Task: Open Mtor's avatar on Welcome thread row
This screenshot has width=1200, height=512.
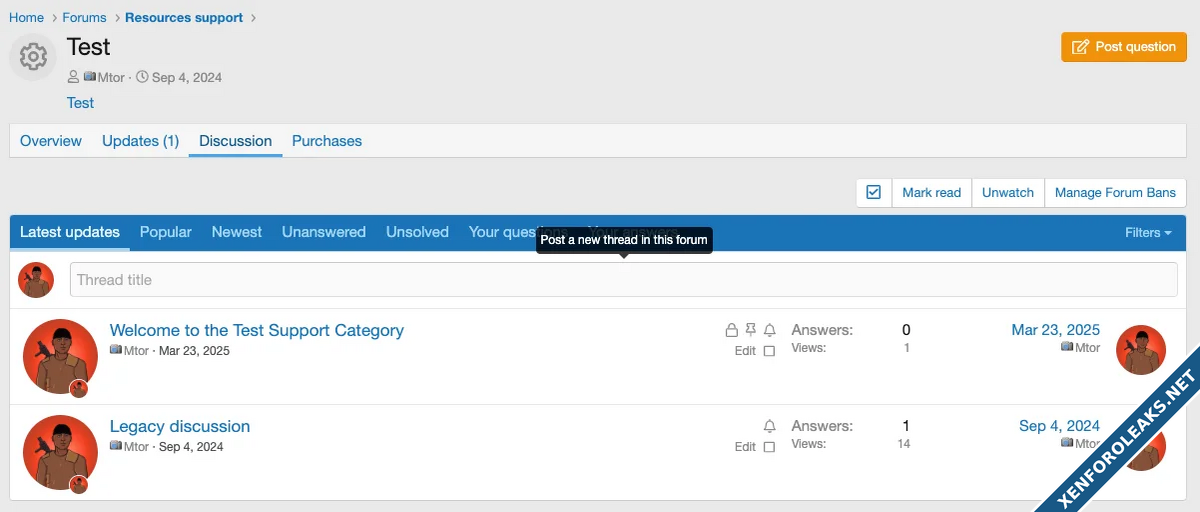Action: coord(60,357)
